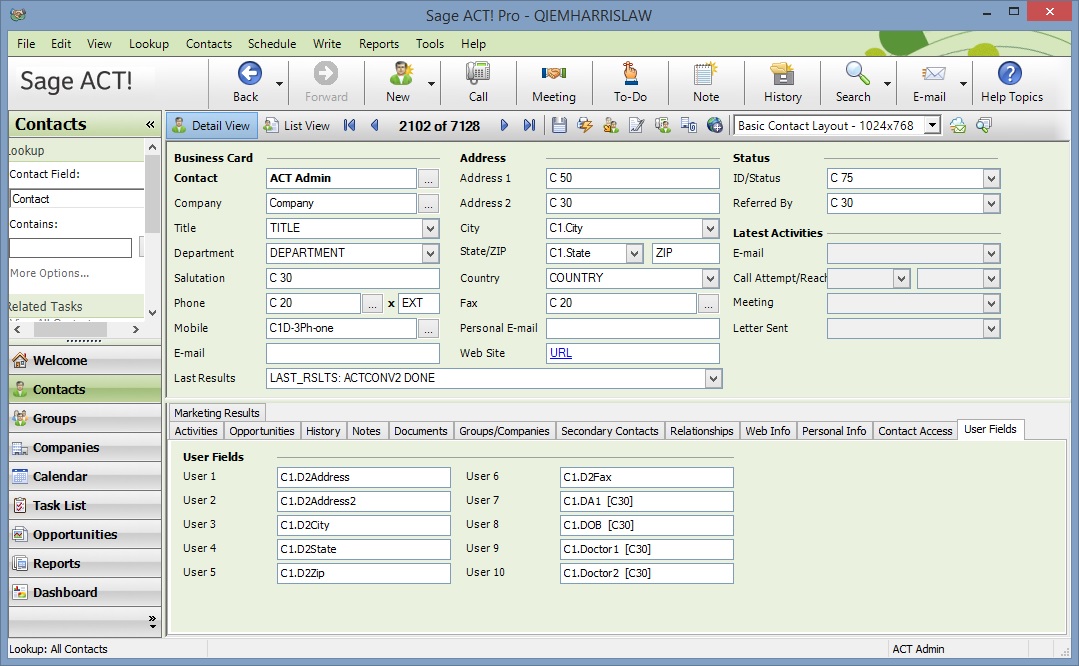Click More Options in the Lookup panel
Viewport: 1079px width, 666px height.
click(x=50, y=273)
